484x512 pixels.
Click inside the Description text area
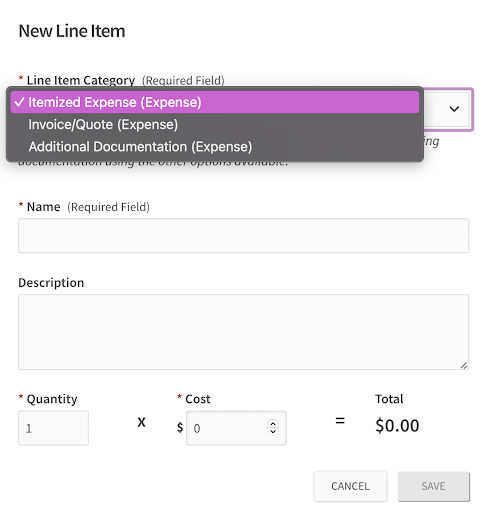click(243, 332)
